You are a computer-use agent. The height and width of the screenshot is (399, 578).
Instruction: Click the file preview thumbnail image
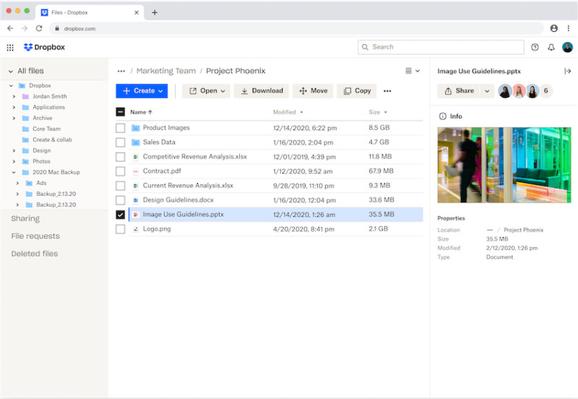pos(504,165)
